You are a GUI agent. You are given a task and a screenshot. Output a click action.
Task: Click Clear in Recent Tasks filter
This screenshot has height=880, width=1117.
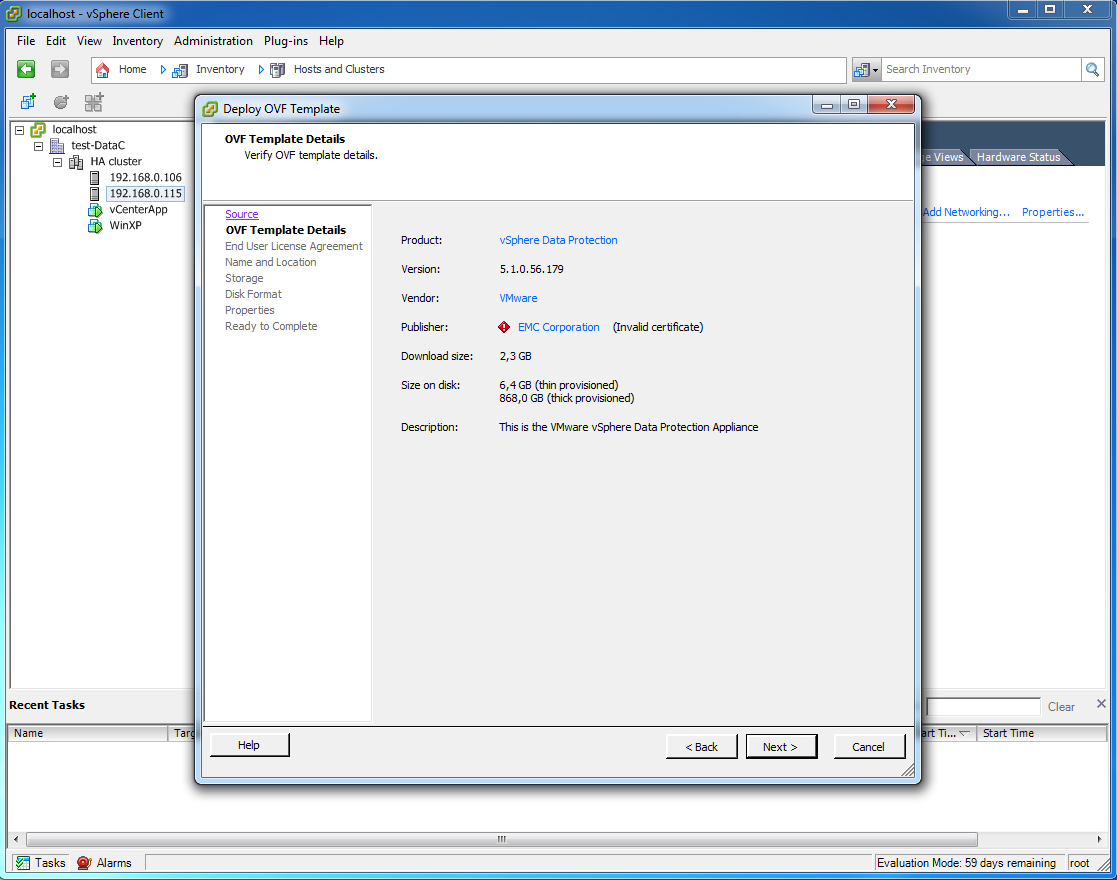(1061, 707)
